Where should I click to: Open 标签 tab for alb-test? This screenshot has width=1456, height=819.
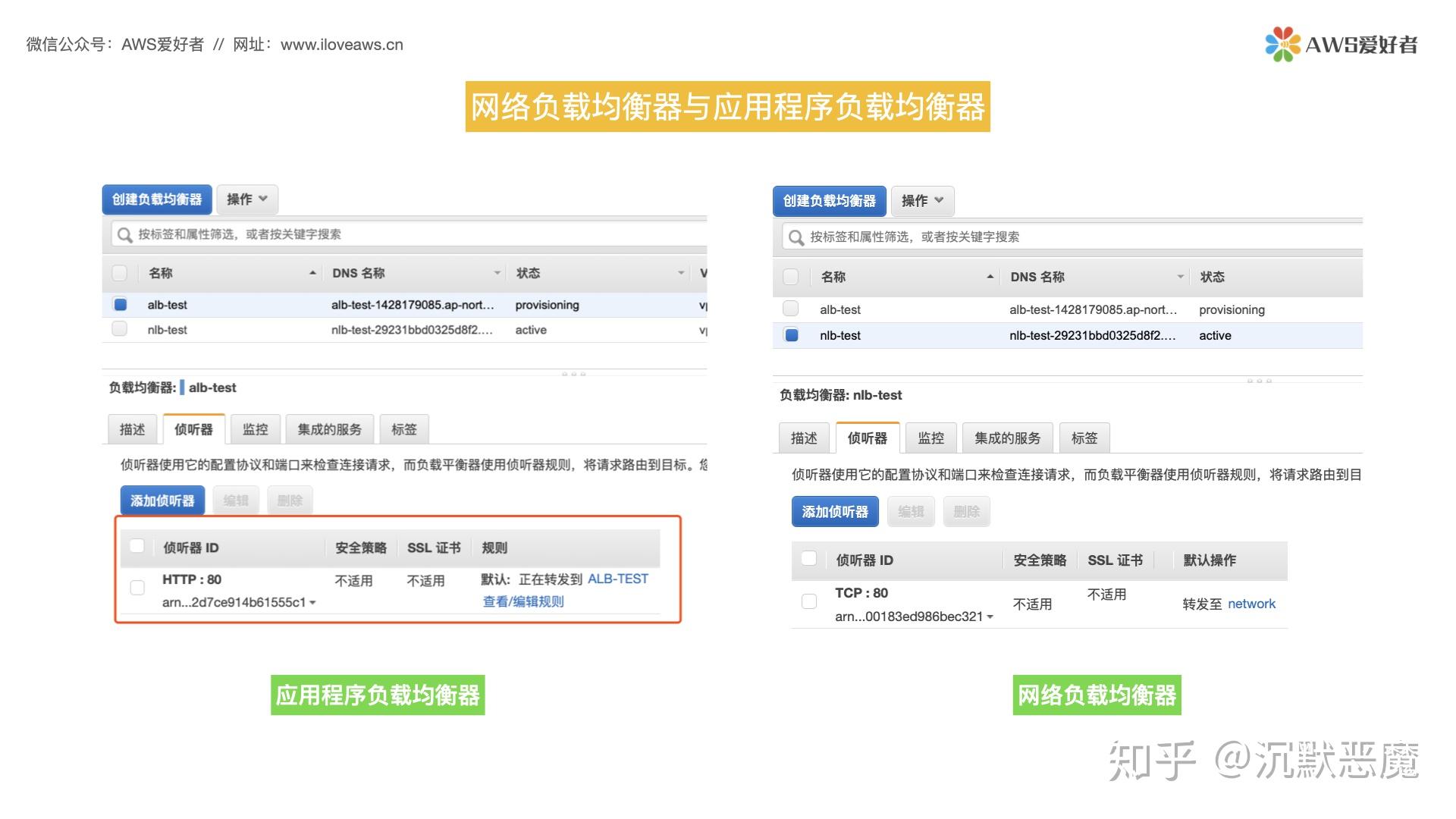tap(404, 430)
